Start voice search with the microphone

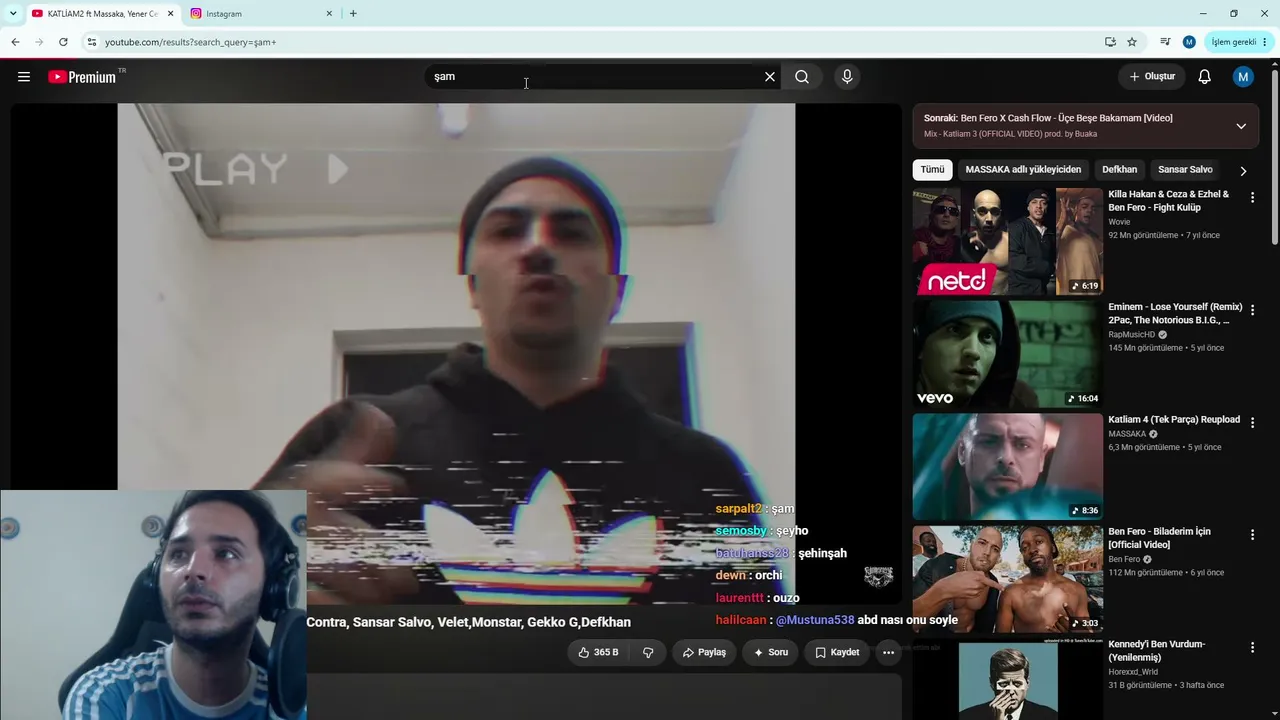click(847, 77)
